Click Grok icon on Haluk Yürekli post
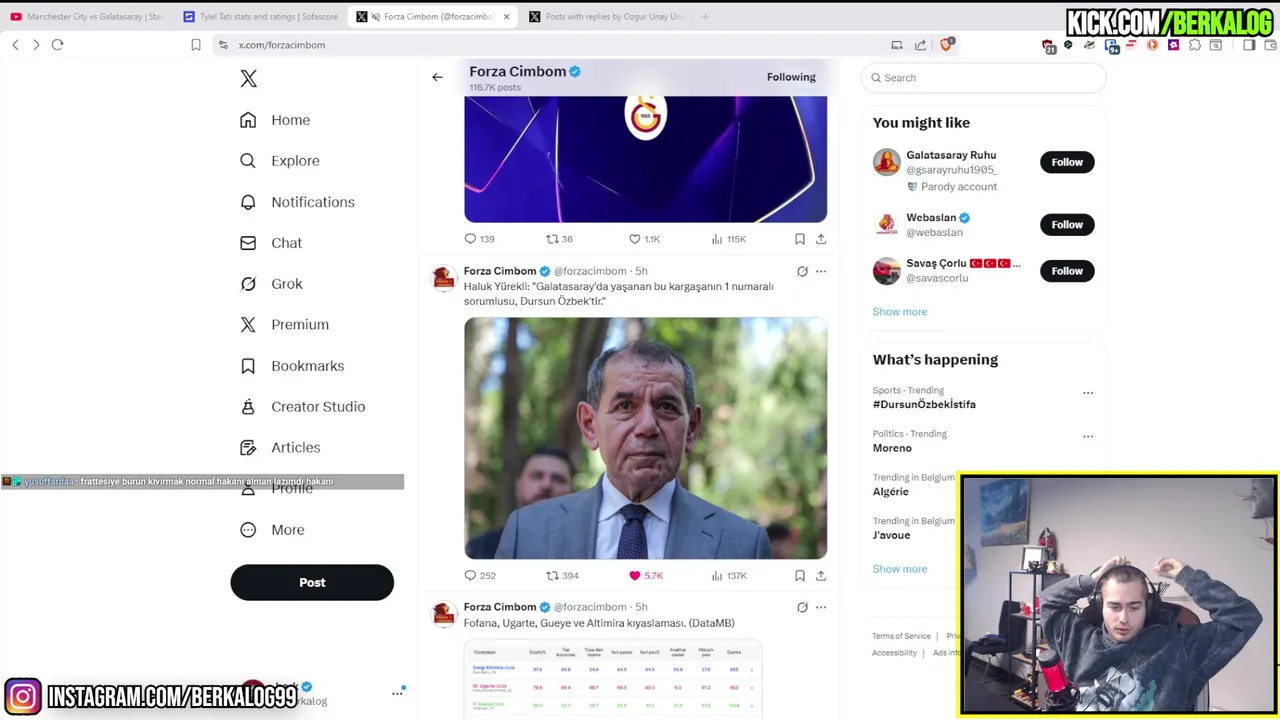This screenshot has height=720, width=1280. coord(802,271)
